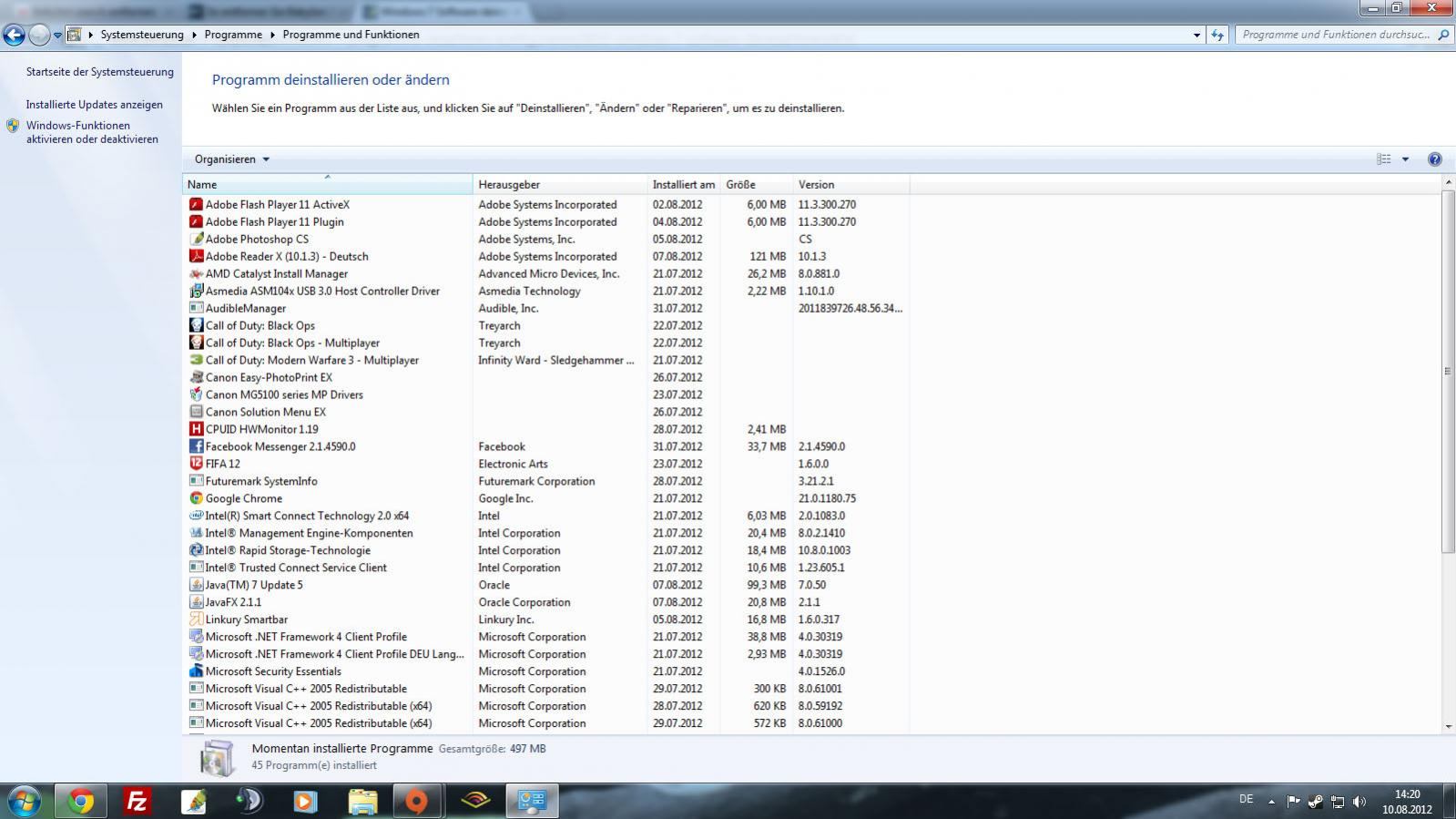Click the FIFA 12 program icon
This screenshot has height=819, width=1456.
tap(196, 465)
